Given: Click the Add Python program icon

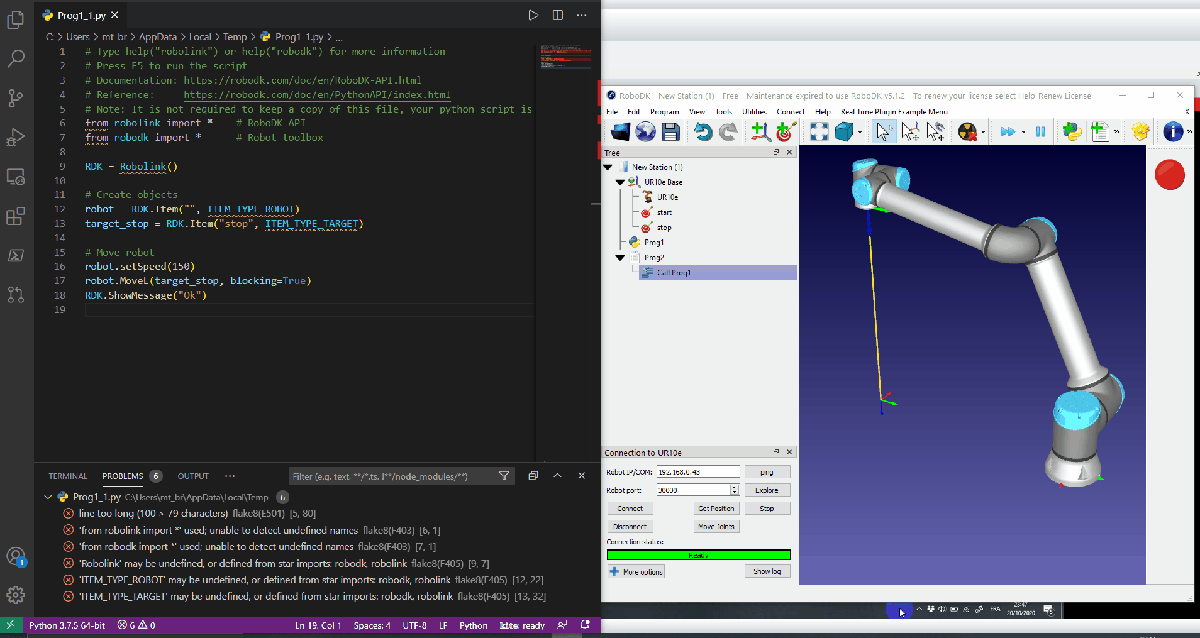Looking at the screenshot, I should pyautogui.click(x=1073, y=132).
